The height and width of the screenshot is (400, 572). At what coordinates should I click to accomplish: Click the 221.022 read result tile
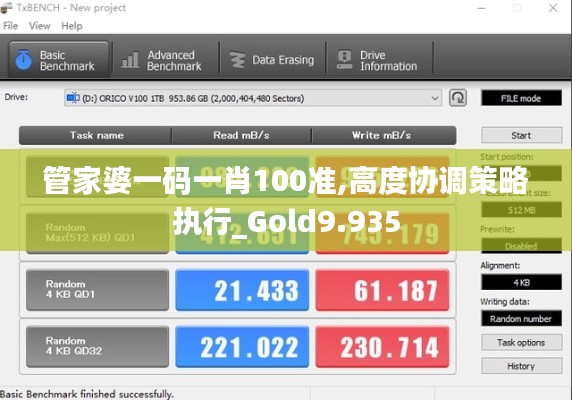coord(242,346)
